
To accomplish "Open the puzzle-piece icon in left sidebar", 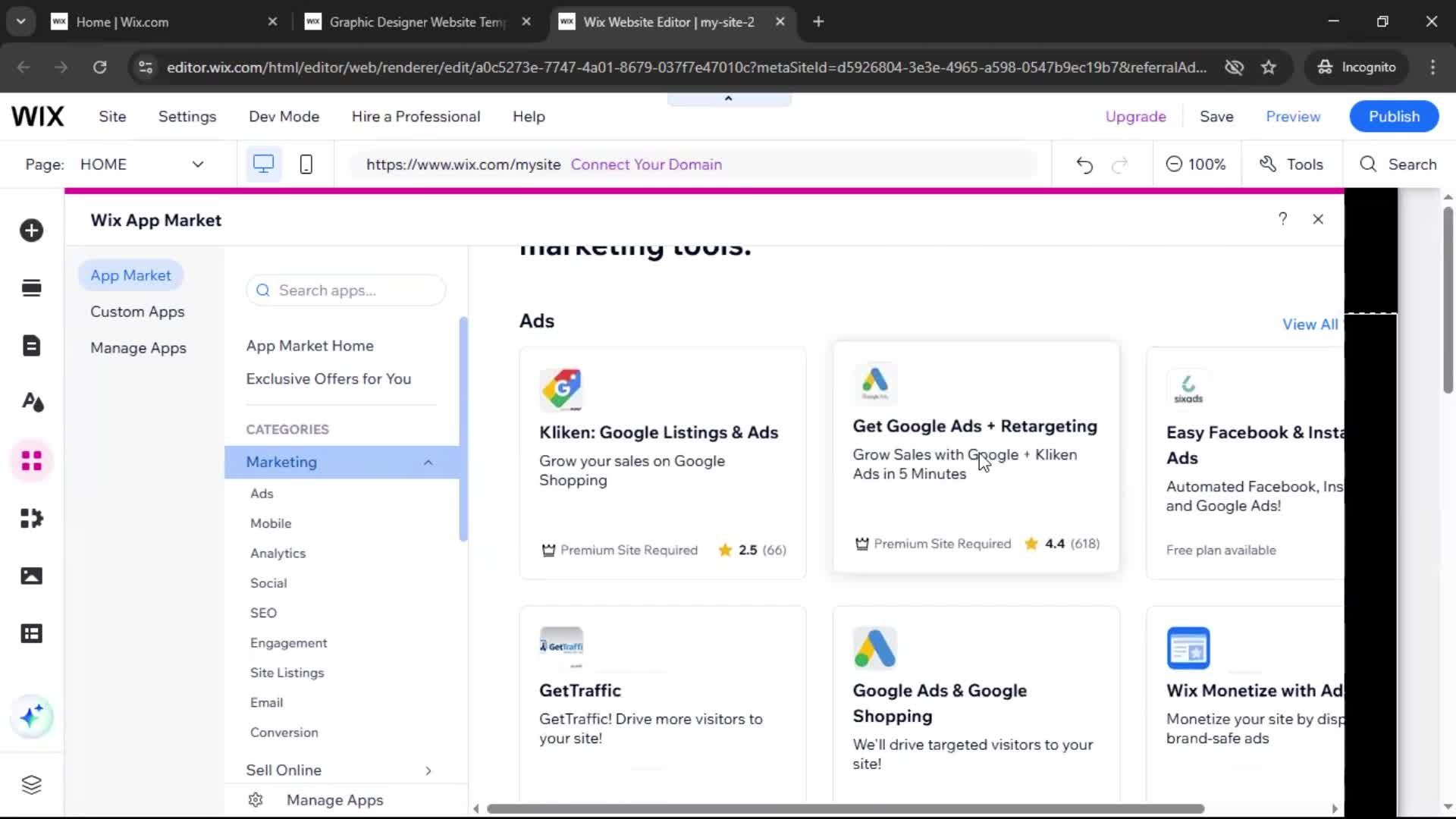I will pyautogui.click(x=32, y=519).
